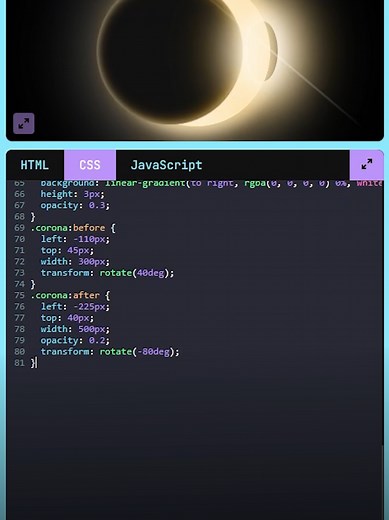389x520 pixels.
Task: Select the CSS tab
Action: coord(90,165)
